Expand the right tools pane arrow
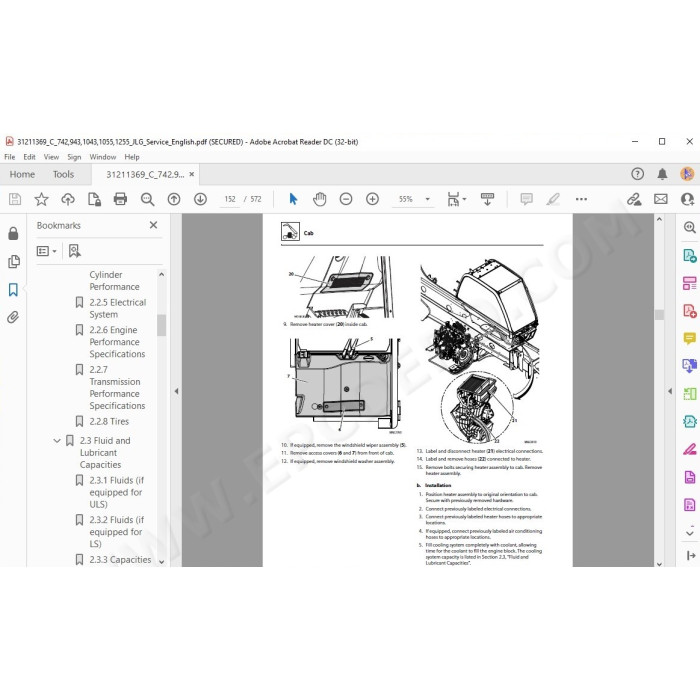The height and width of the screenshot is (700, 700). coord(670,391)
